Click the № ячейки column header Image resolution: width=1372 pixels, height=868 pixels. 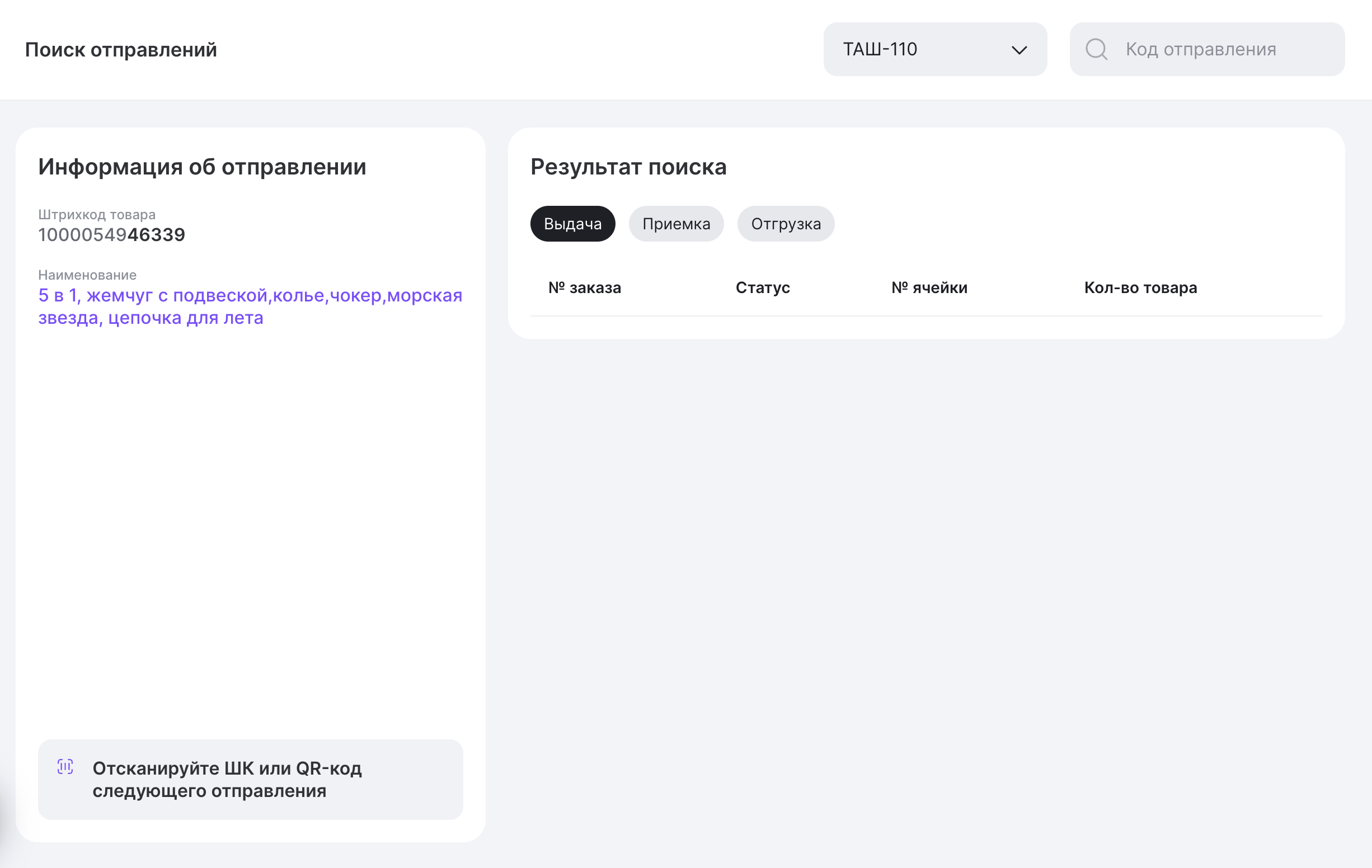point(929,287)
